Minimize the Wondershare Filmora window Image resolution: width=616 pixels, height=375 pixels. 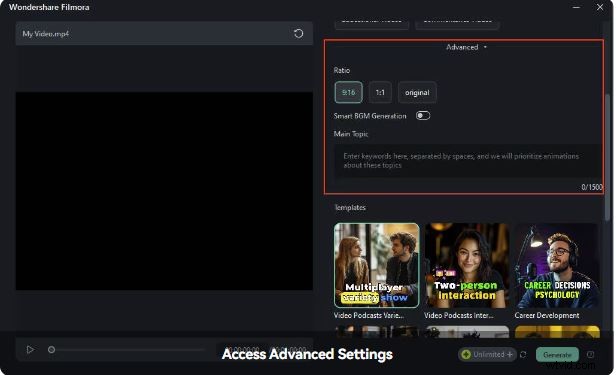[x=576, y=7]
